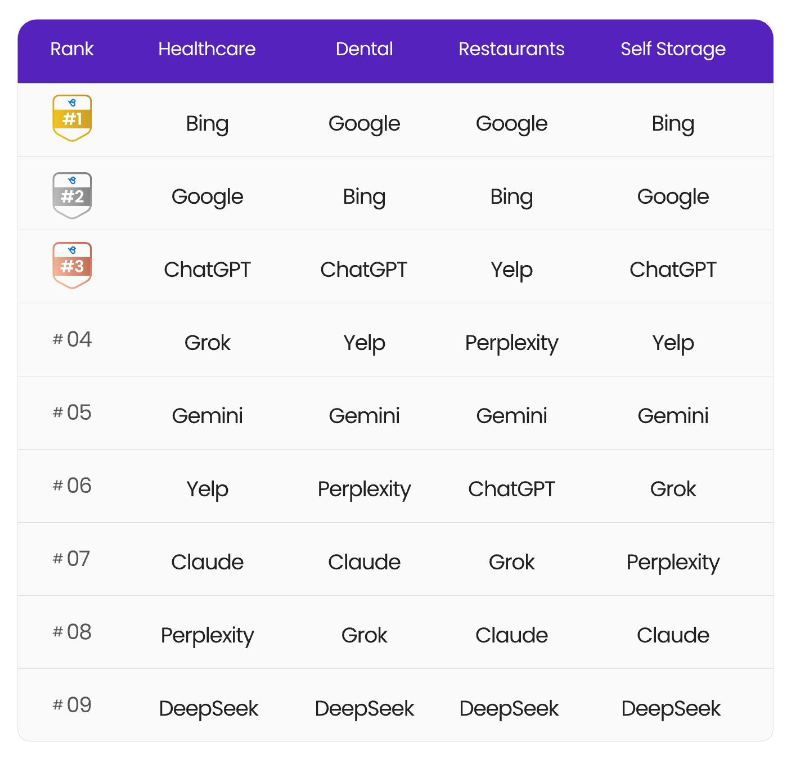The height and width of the screenshot is (769, 794).
Task: Click Claude in the Healthcare column
Action: point(207,562)
